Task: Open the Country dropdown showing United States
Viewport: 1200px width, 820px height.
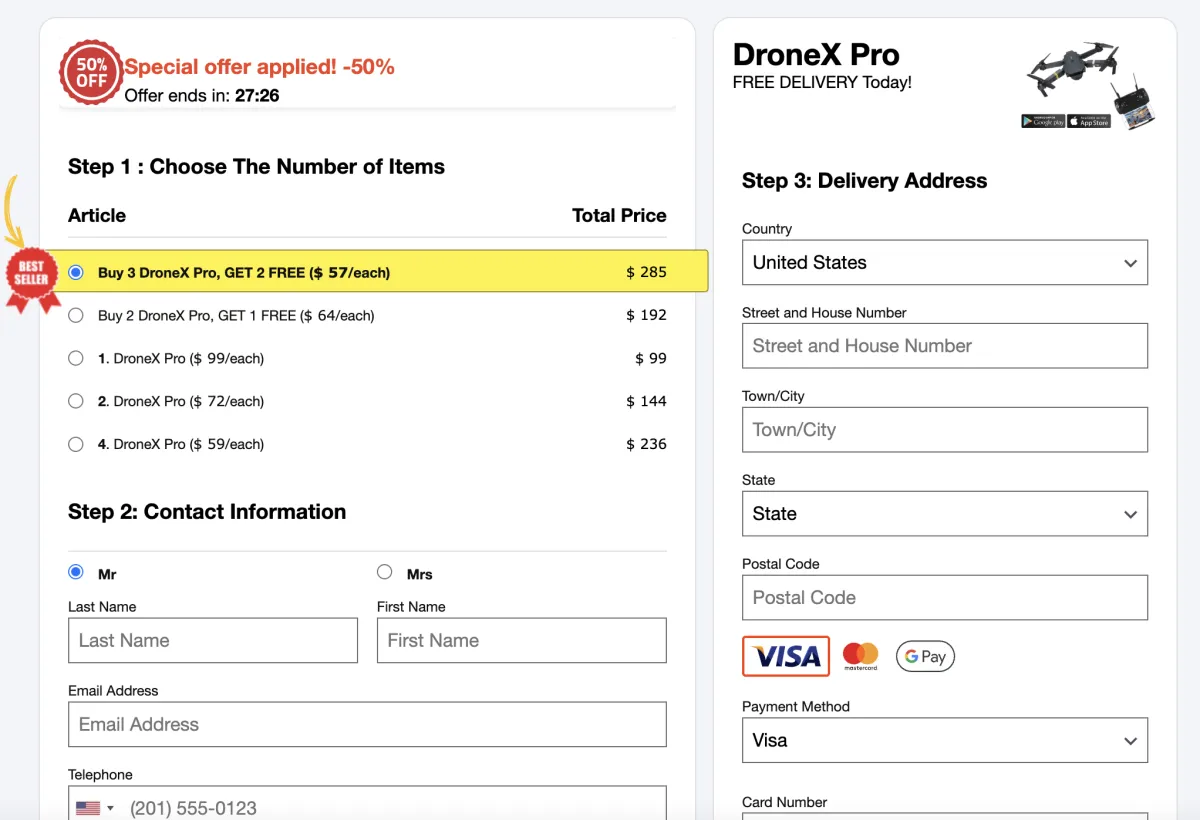Action: [945, 262]
